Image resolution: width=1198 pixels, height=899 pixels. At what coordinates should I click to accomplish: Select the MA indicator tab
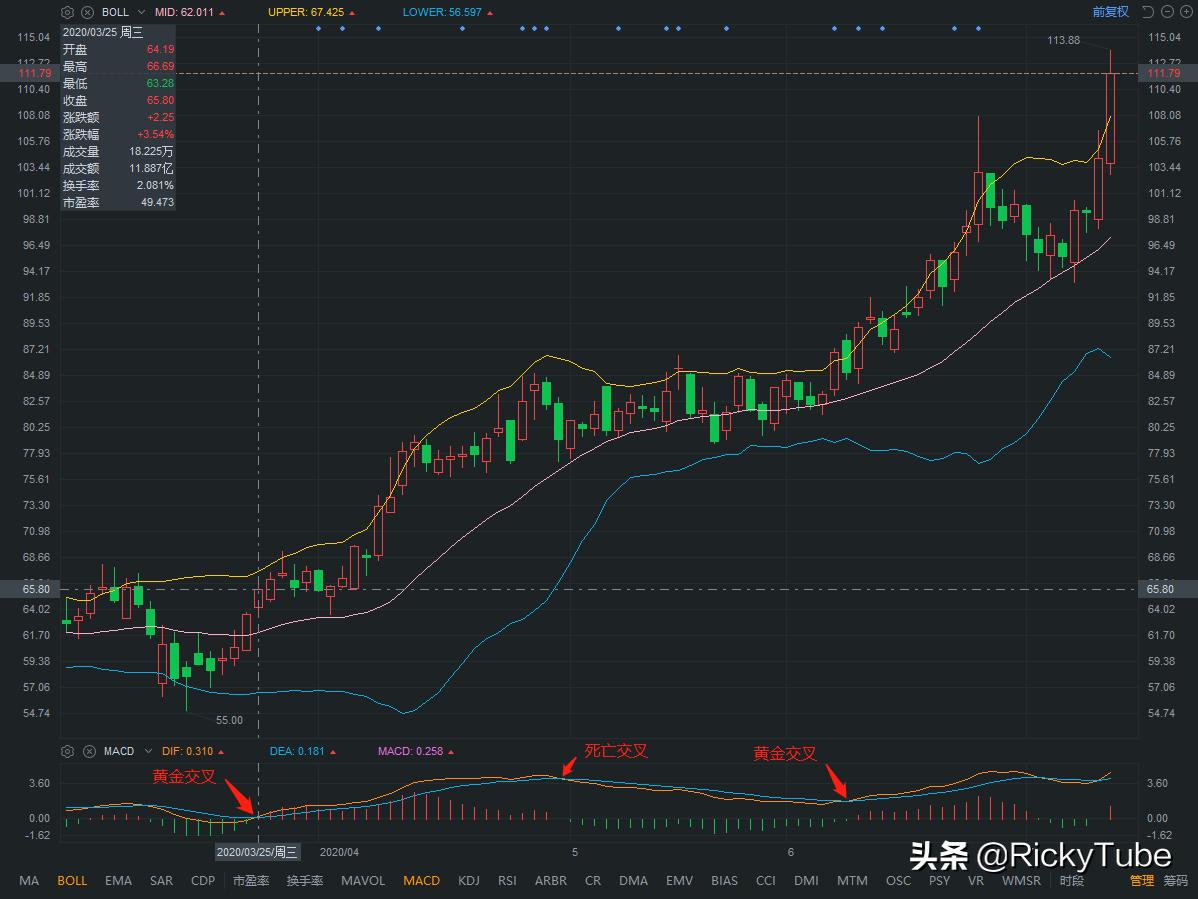click(29, 881)
